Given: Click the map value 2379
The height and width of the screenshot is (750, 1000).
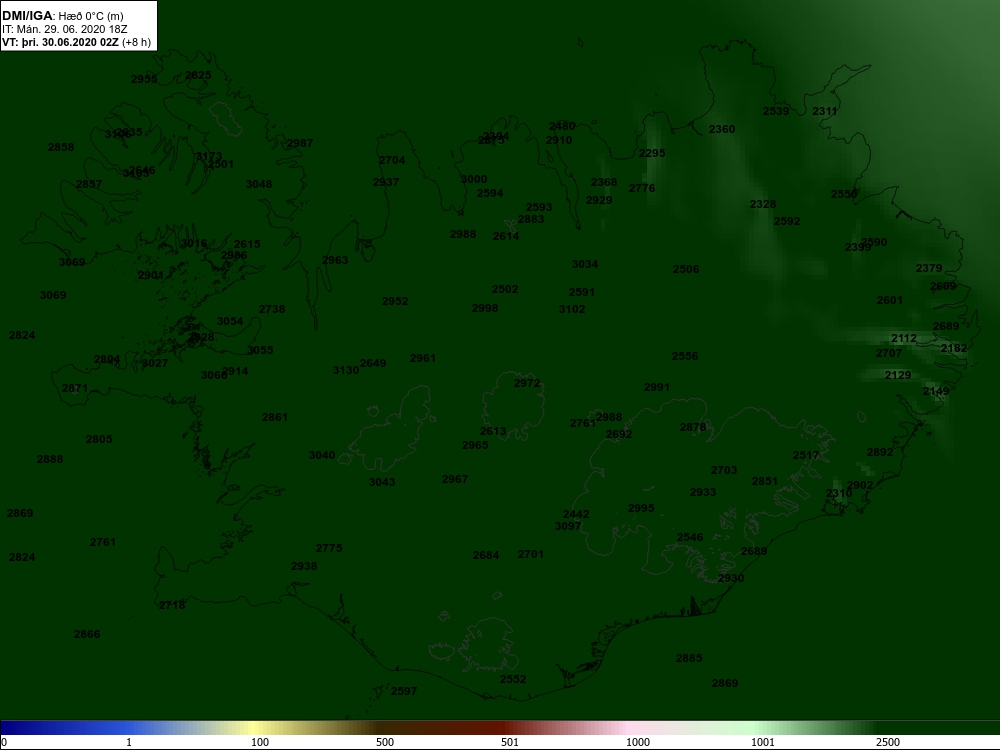Looking at the screenshot, I should [x=929, y=268].
